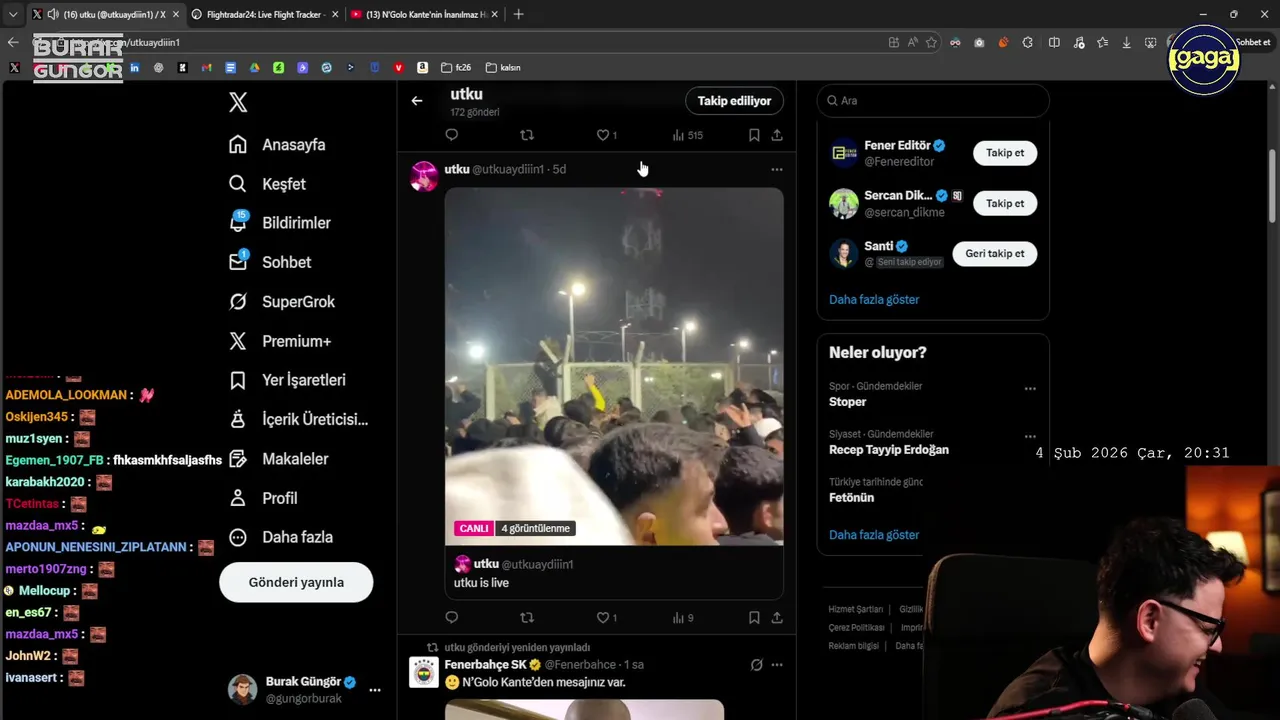
Task: Reply to the utku live post
Action: tap(452, 618)
